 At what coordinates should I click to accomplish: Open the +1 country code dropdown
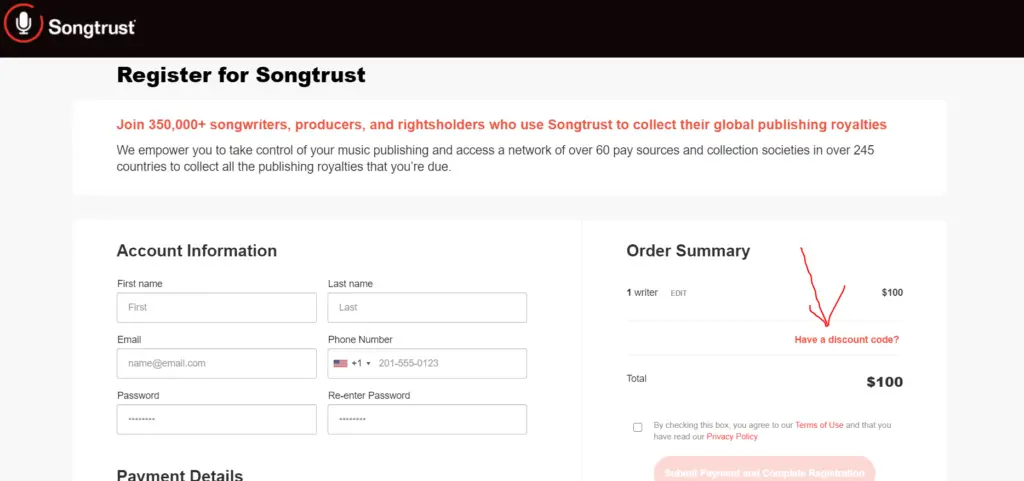click(360, 364)
